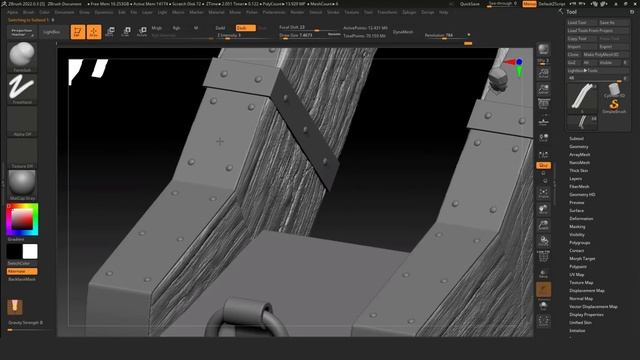Enable Zadd mode
640x360 pixels.
(x=220, y=28)
